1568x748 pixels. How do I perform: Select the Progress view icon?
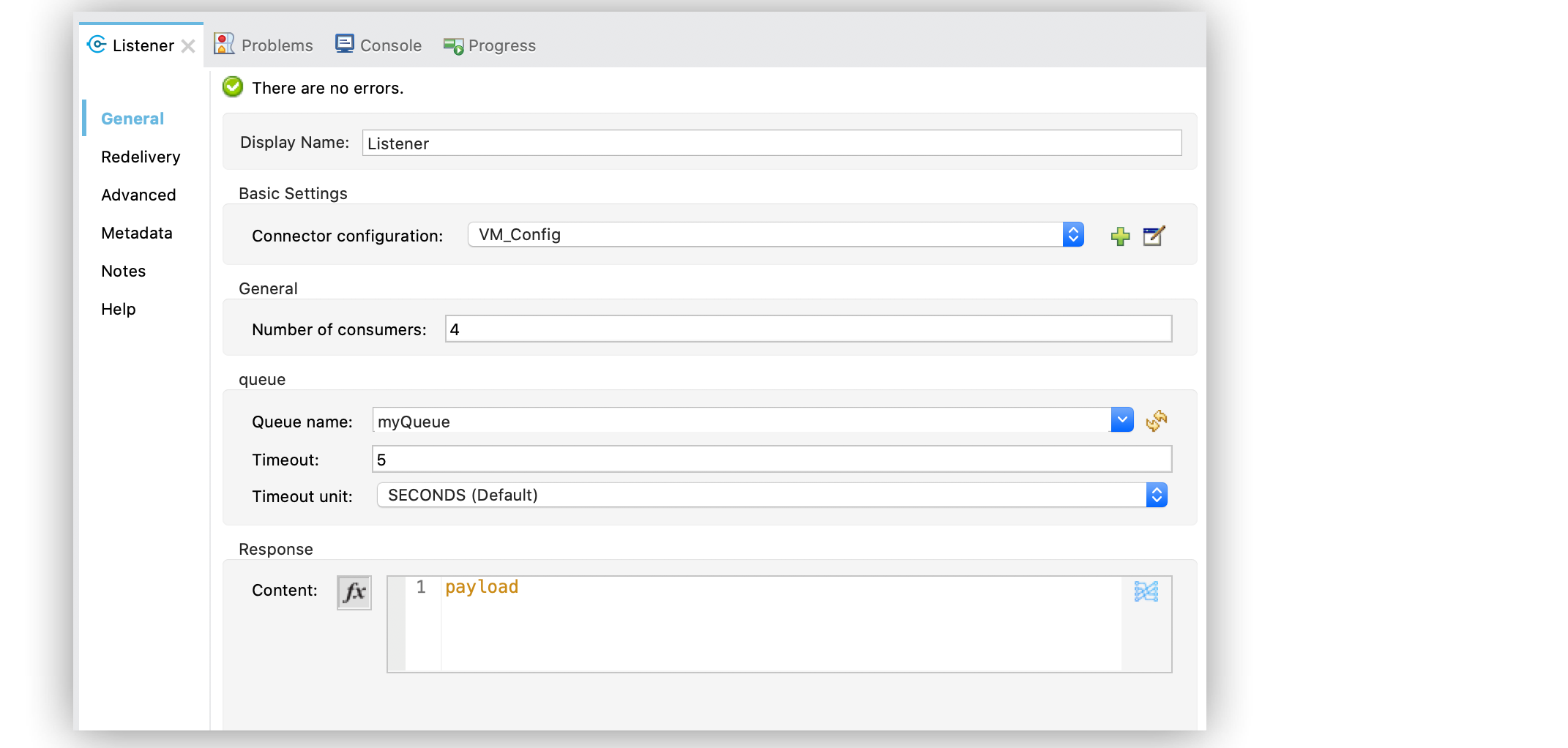point(452,44)
